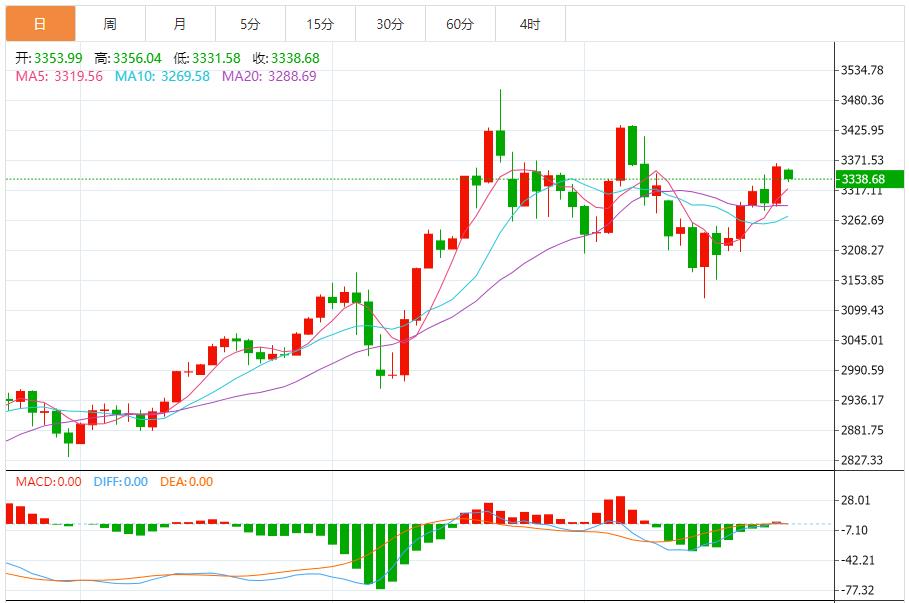Open the 5分 timeframe tab
909x603 pixels.
pos(250,24)
